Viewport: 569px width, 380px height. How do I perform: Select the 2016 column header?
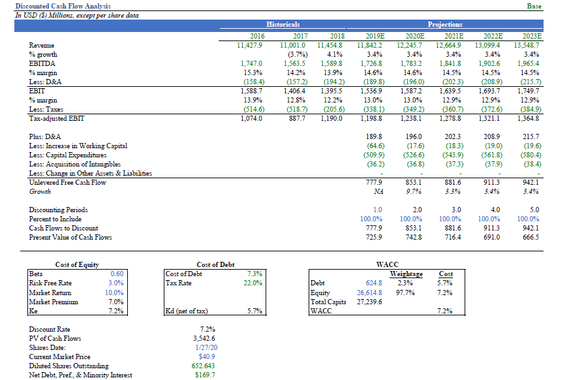(257, 36)
